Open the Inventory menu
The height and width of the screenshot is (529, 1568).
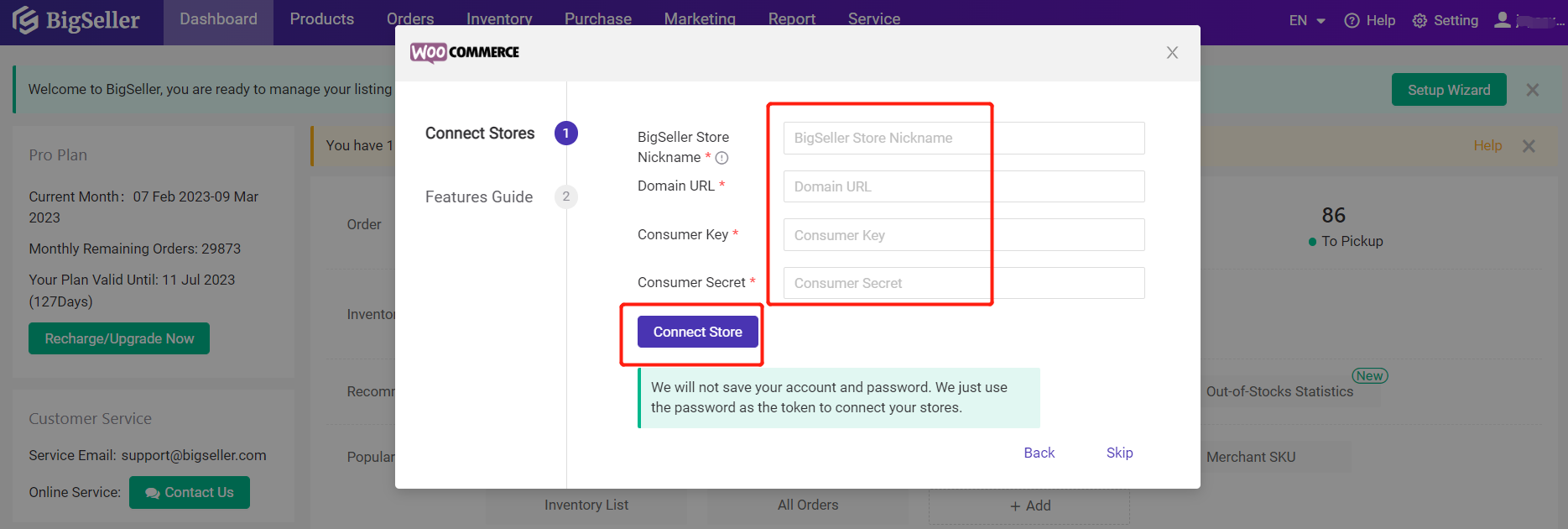[499, 19]
